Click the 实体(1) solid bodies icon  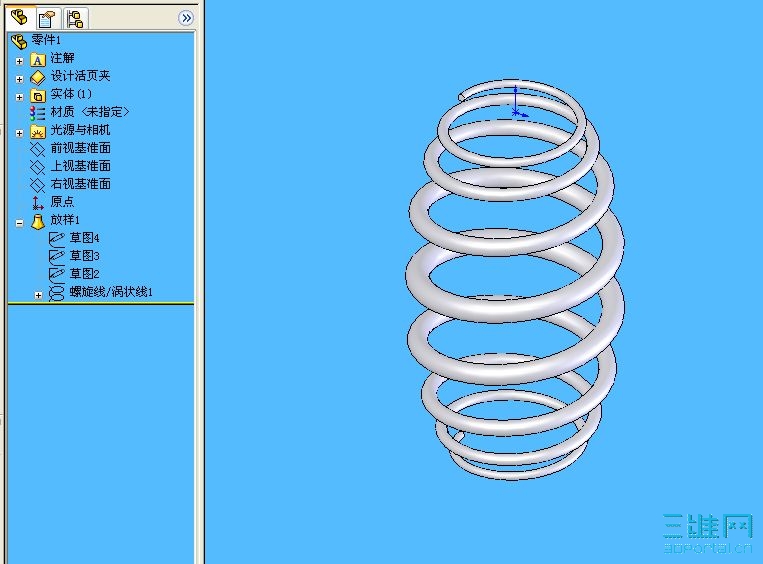click(x=38, y=96)
